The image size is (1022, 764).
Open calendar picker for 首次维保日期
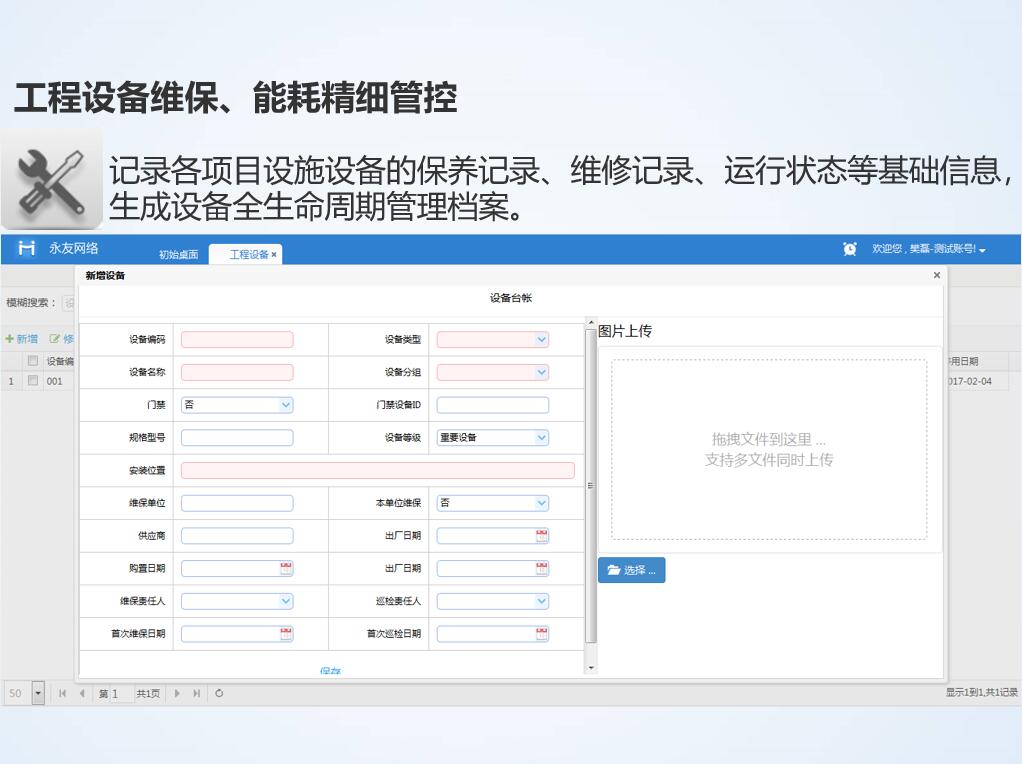click(x=286, y=633)
